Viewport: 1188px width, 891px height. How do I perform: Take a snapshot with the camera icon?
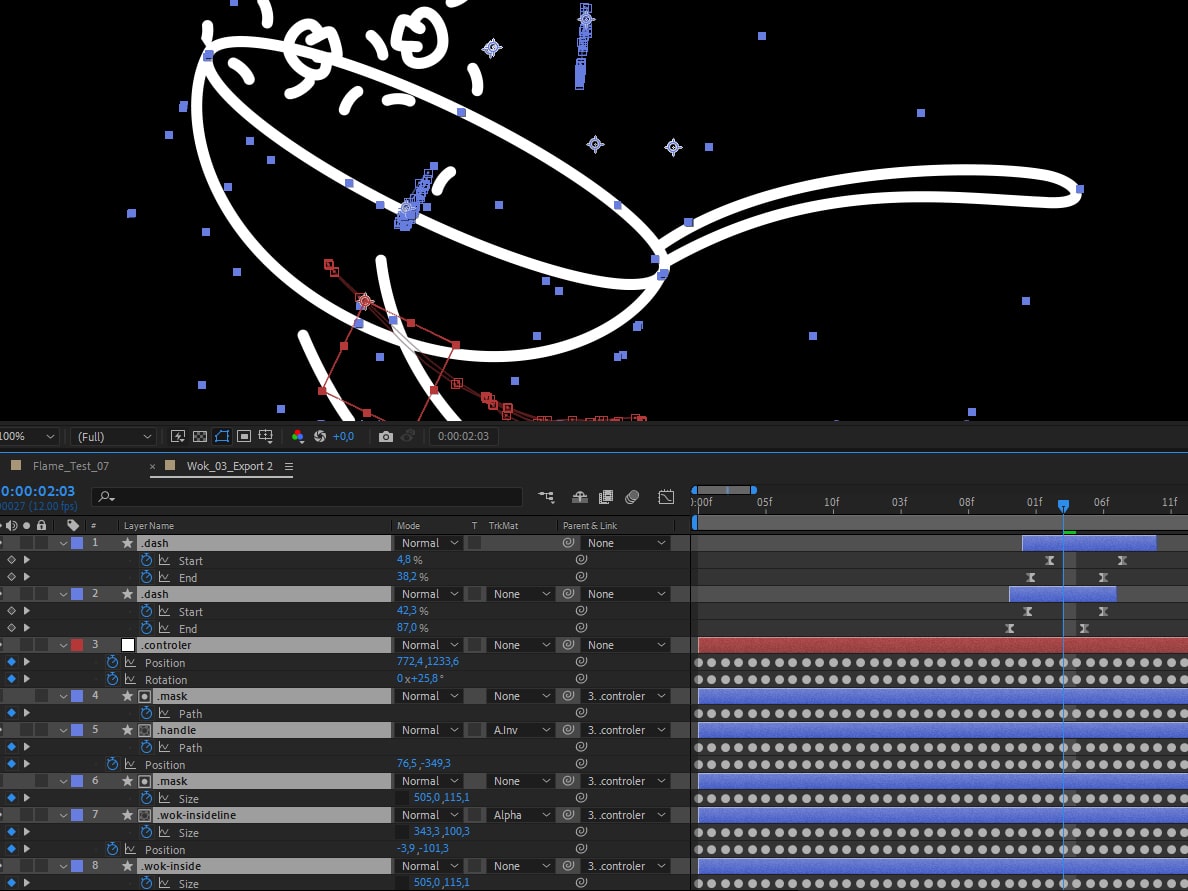click(x=386, y=437)
